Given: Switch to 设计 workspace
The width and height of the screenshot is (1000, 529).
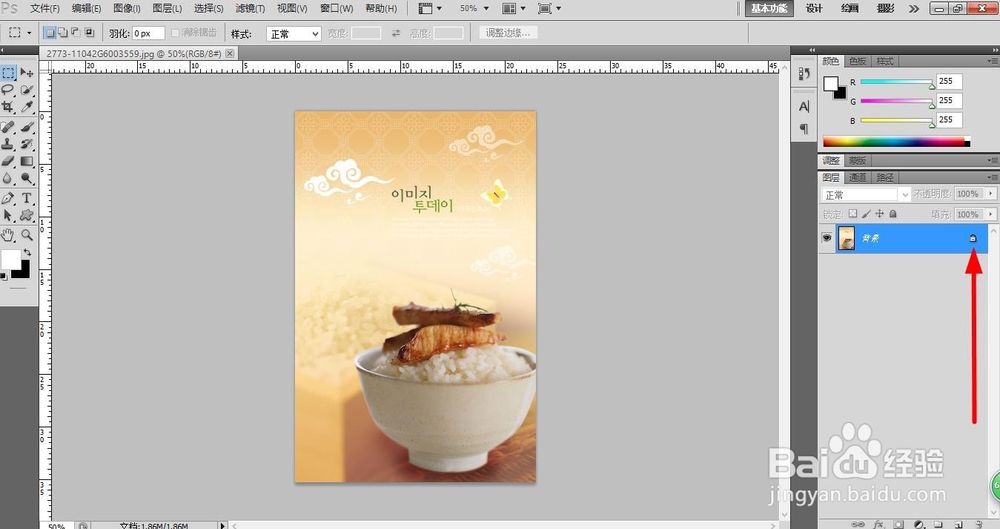Looking at the screenshot, I should (x=814, y=8).
